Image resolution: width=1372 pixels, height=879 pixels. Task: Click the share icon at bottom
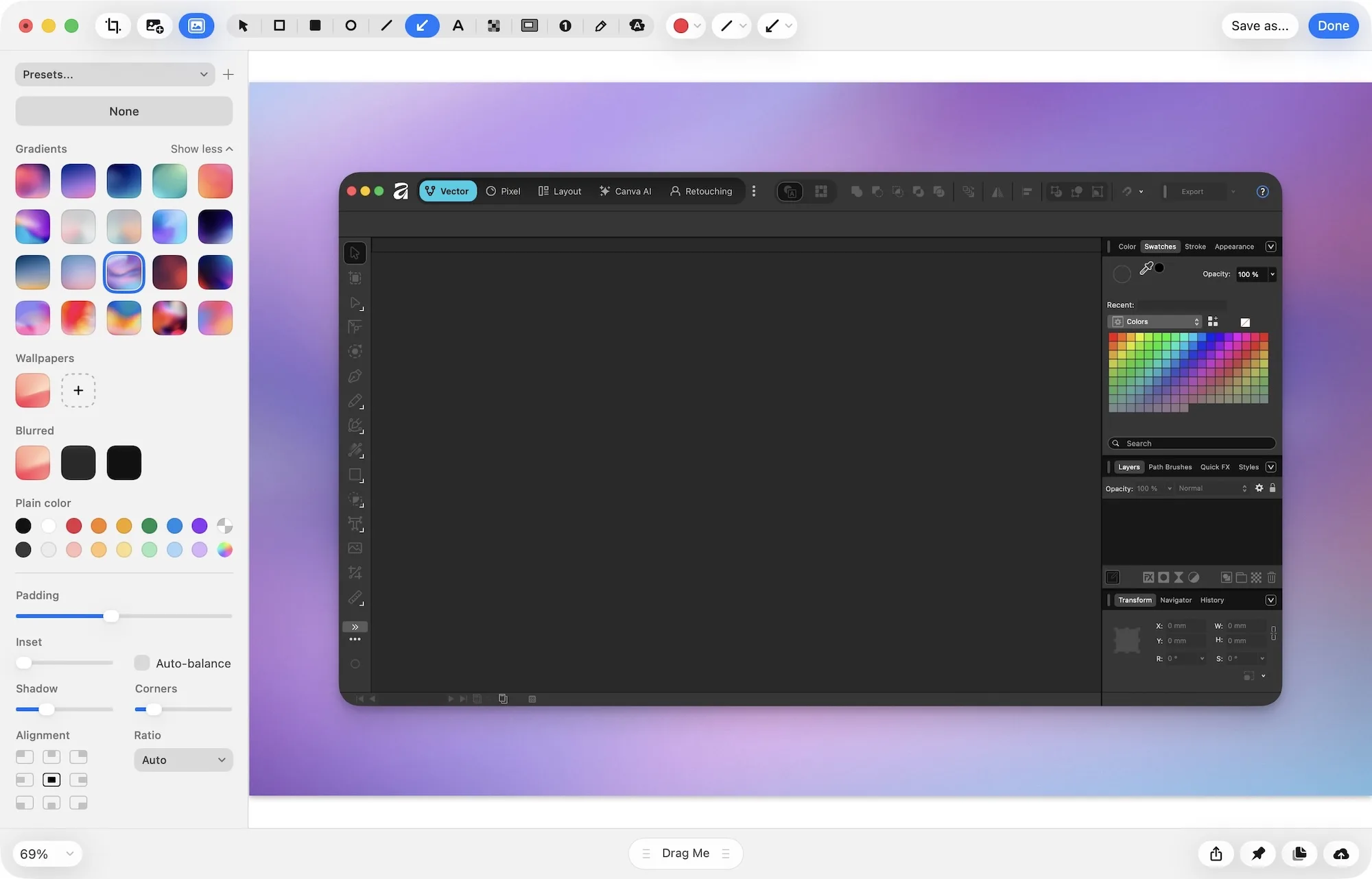click(x=1216, y=854)
